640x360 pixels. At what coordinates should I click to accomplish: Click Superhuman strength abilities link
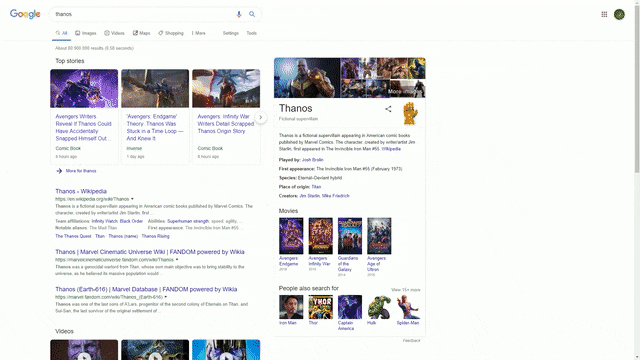click(x=188, y=221)
